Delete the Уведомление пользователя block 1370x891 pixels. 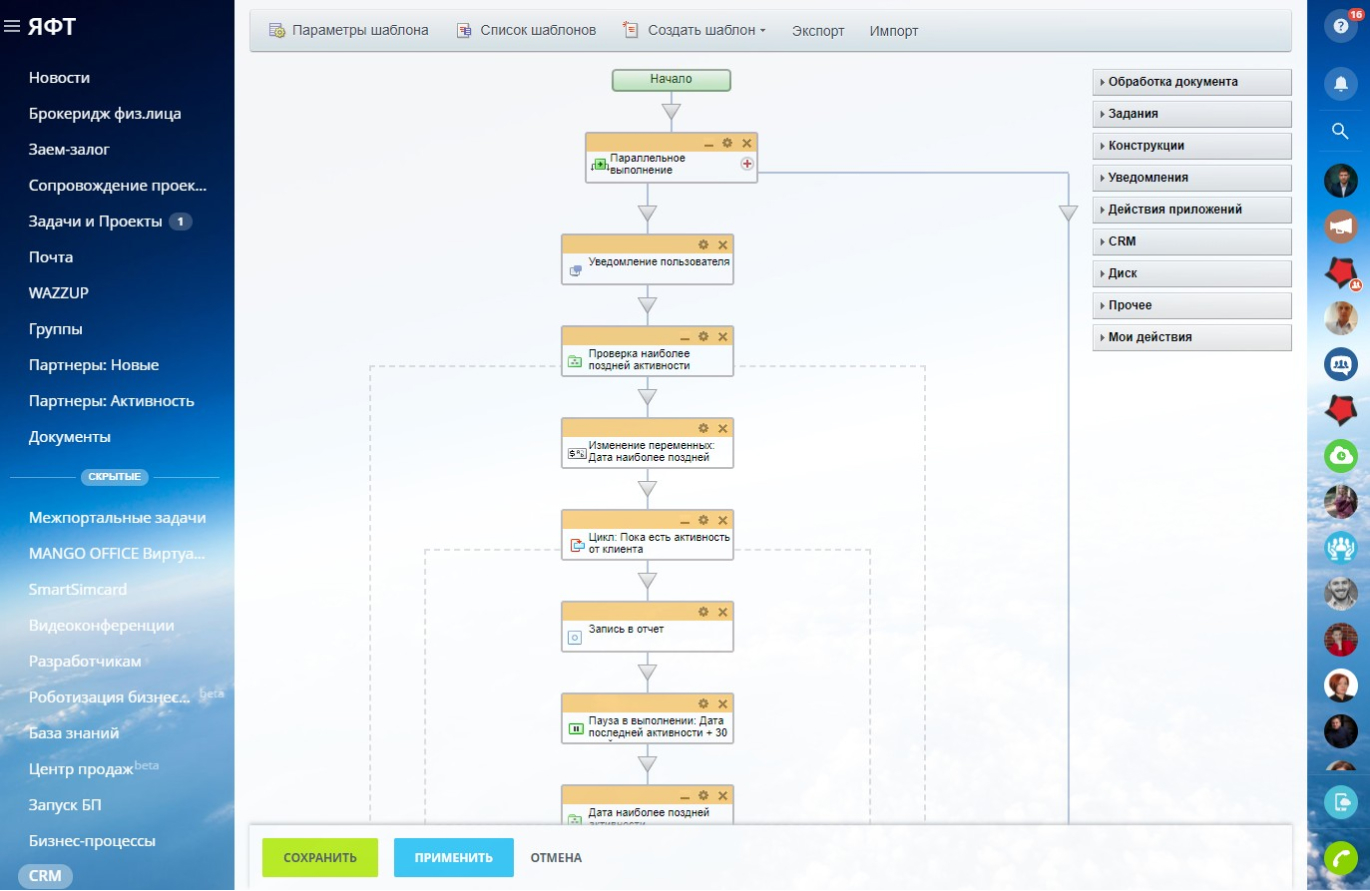click(x=723, y=245)
